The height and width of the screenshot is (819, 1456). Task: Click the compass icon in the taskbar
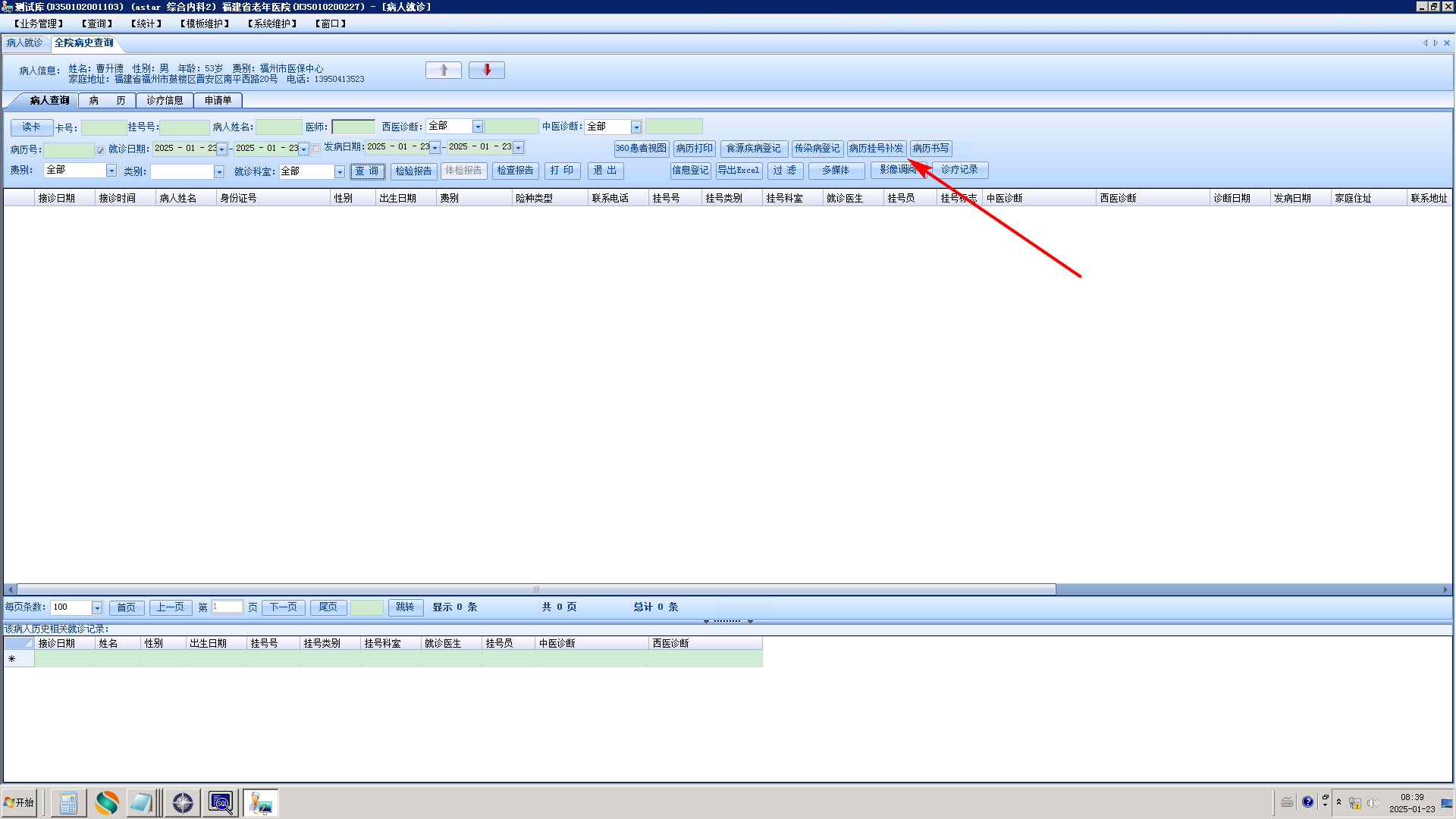(x=183, y=802)
